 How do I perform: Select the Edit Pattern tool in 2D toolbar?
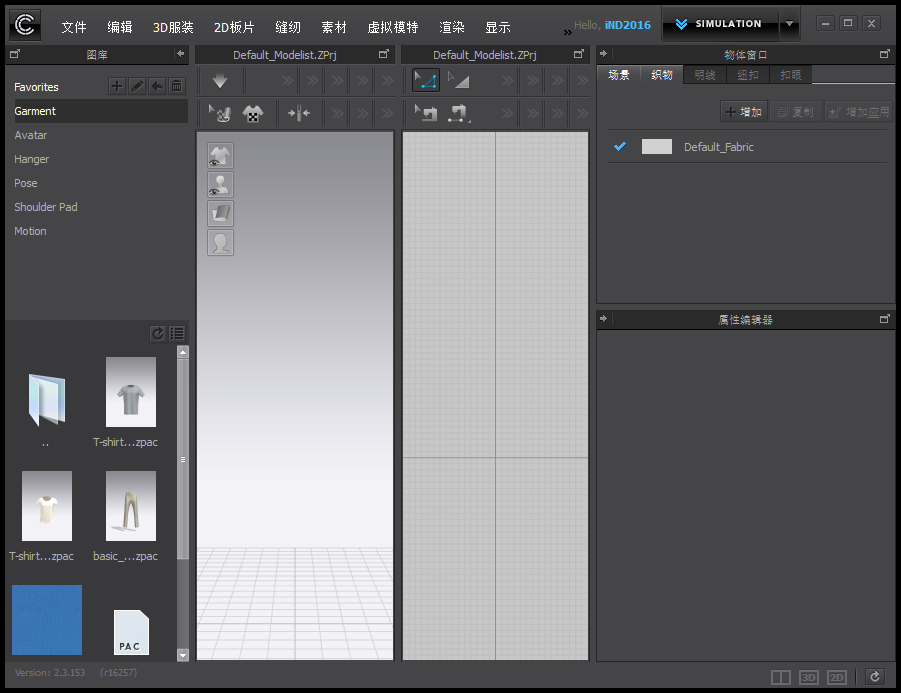426,80
